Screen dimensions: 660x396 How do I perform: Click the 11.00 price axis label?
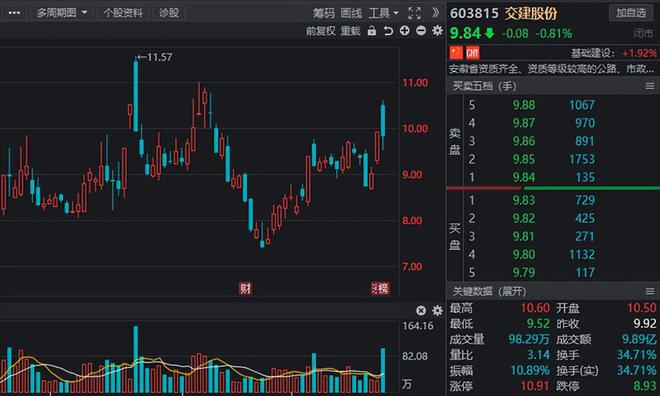coord(415,82)
